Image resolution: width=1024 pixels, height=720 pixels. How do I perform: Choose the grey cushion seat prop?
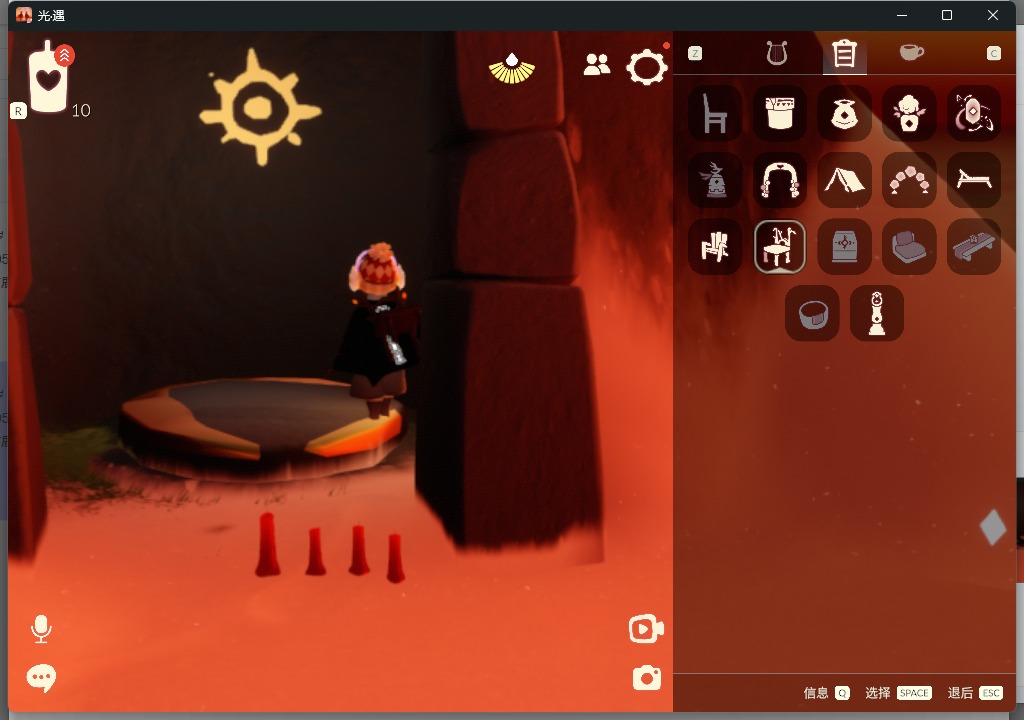point(908,246)
